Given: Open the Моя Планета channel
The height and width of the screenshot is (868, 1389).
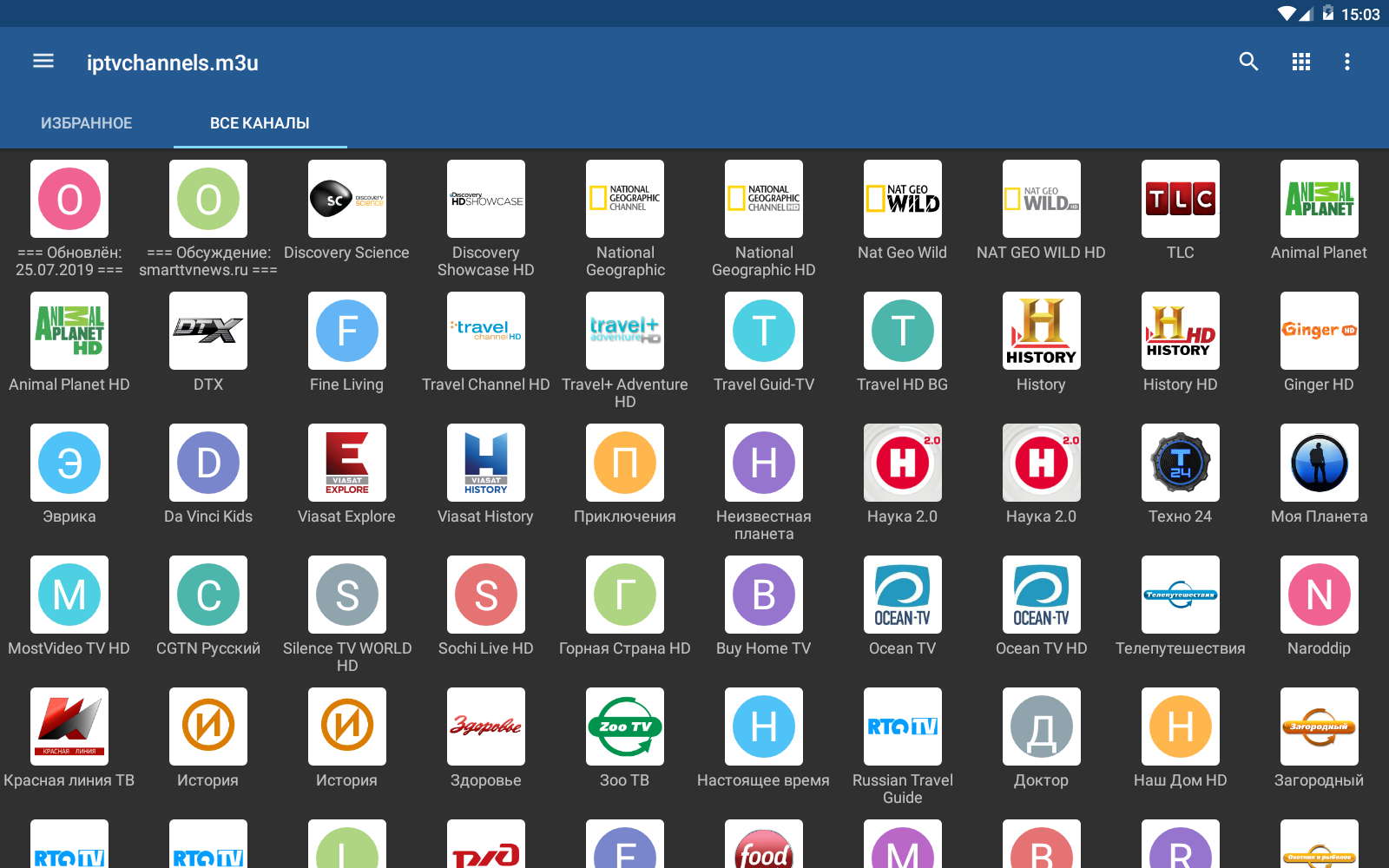Looking at the screenshot, I should (x=1320, y=463).
